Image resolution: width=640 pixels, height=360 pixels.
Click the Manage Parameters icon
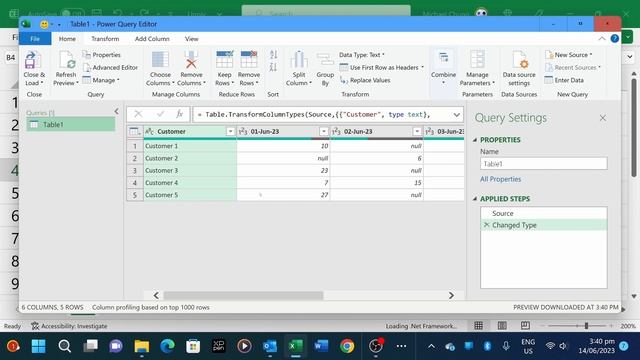tap(477, 60)
